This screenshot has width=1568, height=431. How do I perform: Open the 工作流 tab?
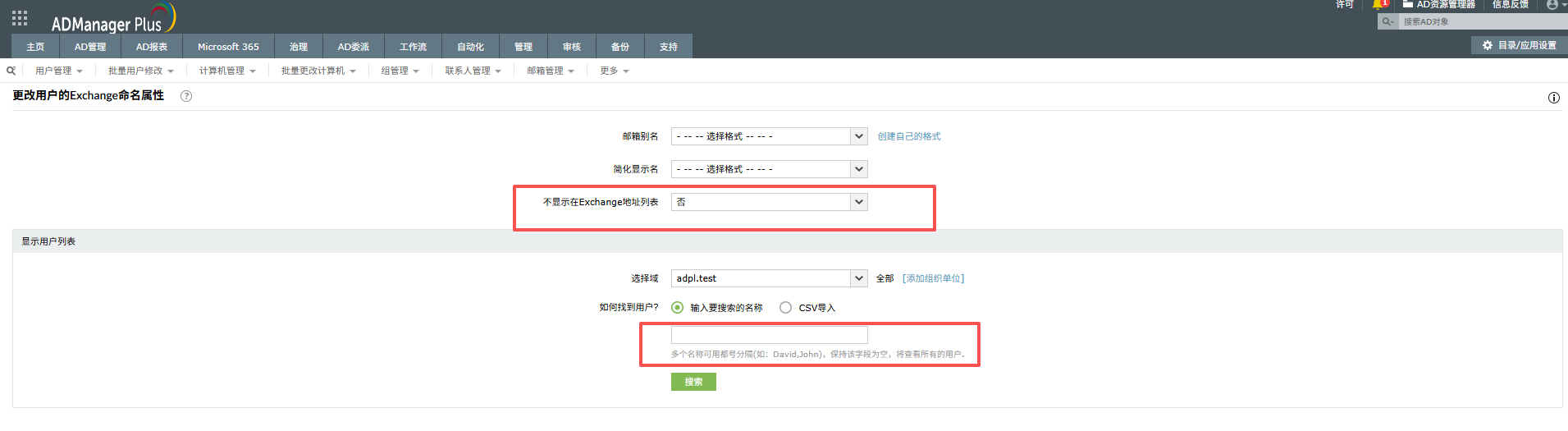click(413, 47)
